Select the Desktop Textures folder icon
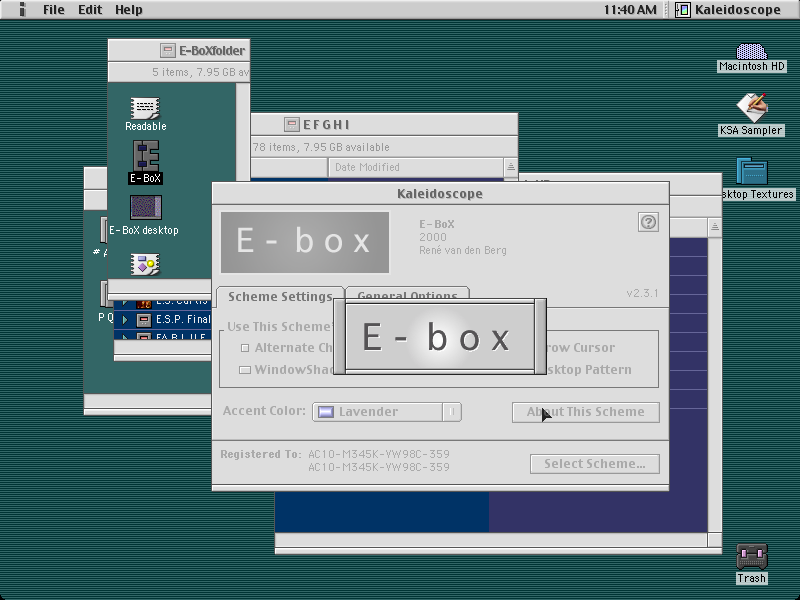Viewport: 800px width, 600px height. pos(752,171)
